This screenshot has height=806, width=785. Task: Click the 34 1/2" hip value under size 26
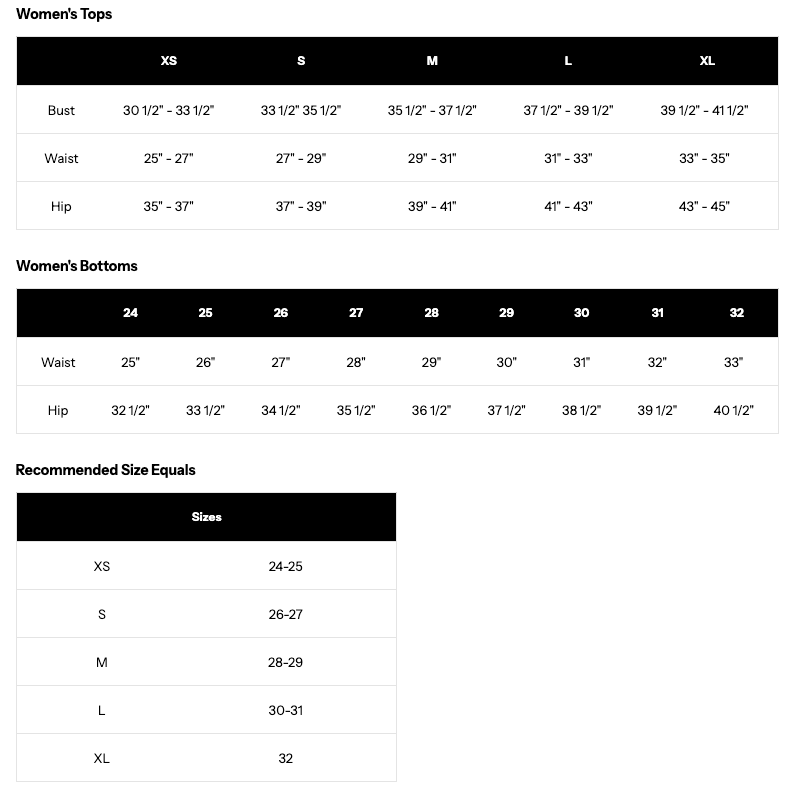pos(281,410)
